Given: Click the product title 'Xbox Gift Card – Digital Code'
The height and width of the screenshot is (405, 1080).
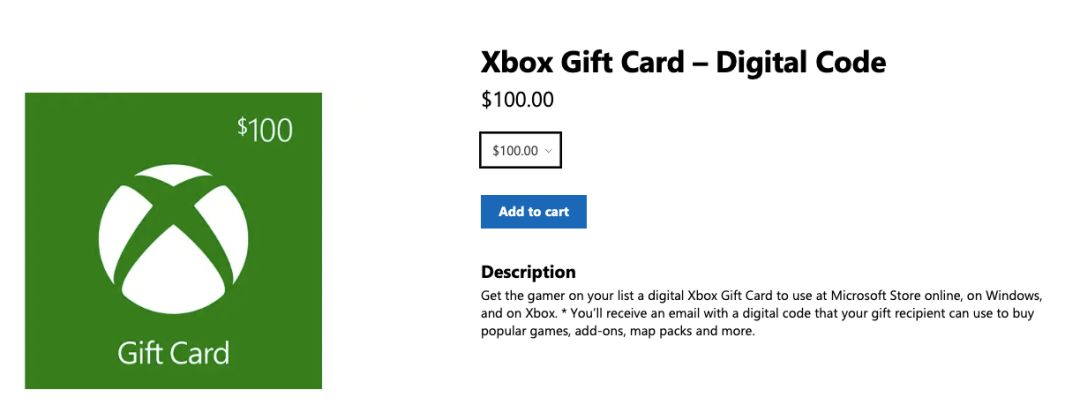Looking at the screenshot, I should (683, 63).
